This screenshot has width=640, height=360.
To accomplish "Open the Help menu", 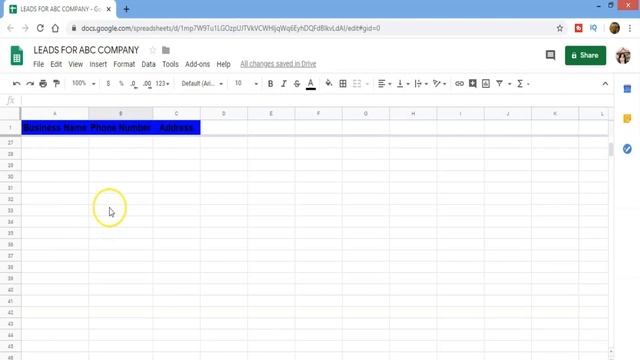I will 223,64.
